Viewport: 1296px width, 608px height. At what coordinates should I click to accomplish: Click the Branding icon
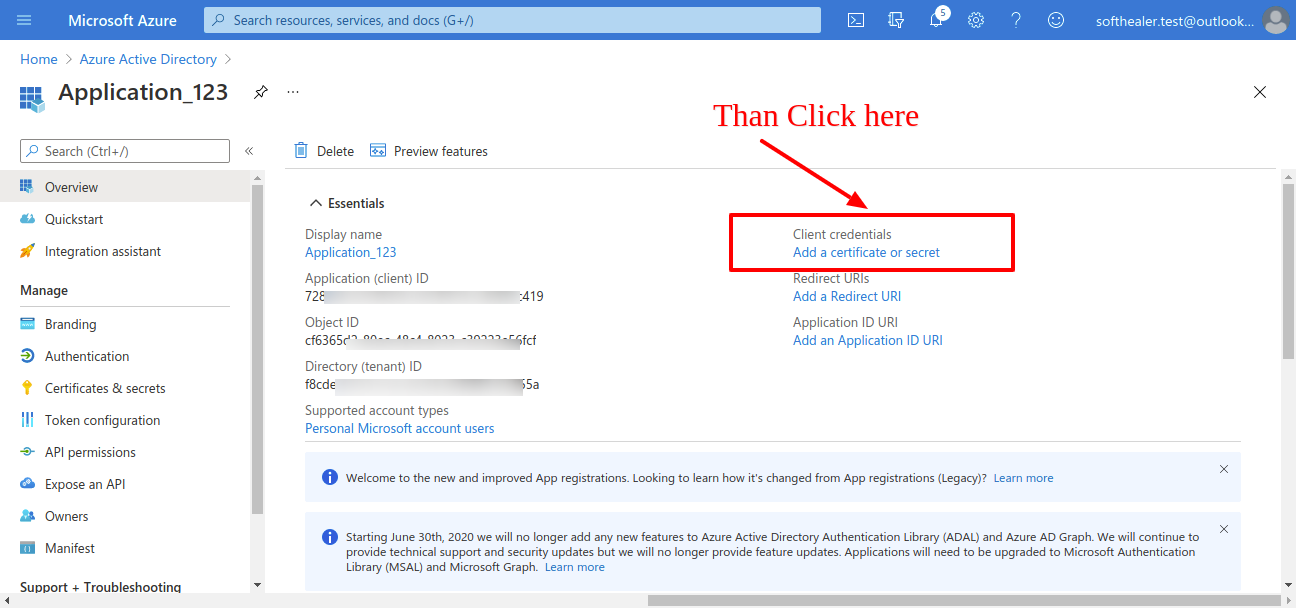pos(27,324)
